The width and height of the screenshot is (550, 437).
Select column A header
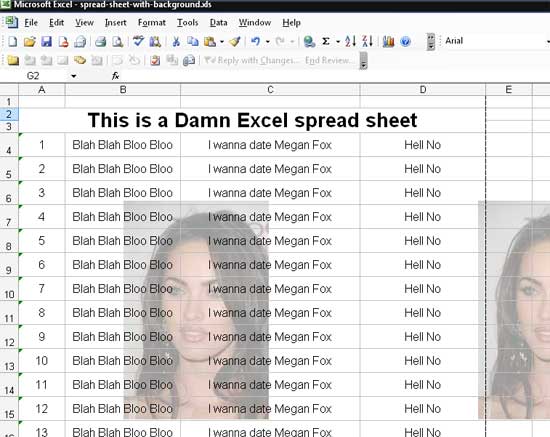(x=42, y=90)
